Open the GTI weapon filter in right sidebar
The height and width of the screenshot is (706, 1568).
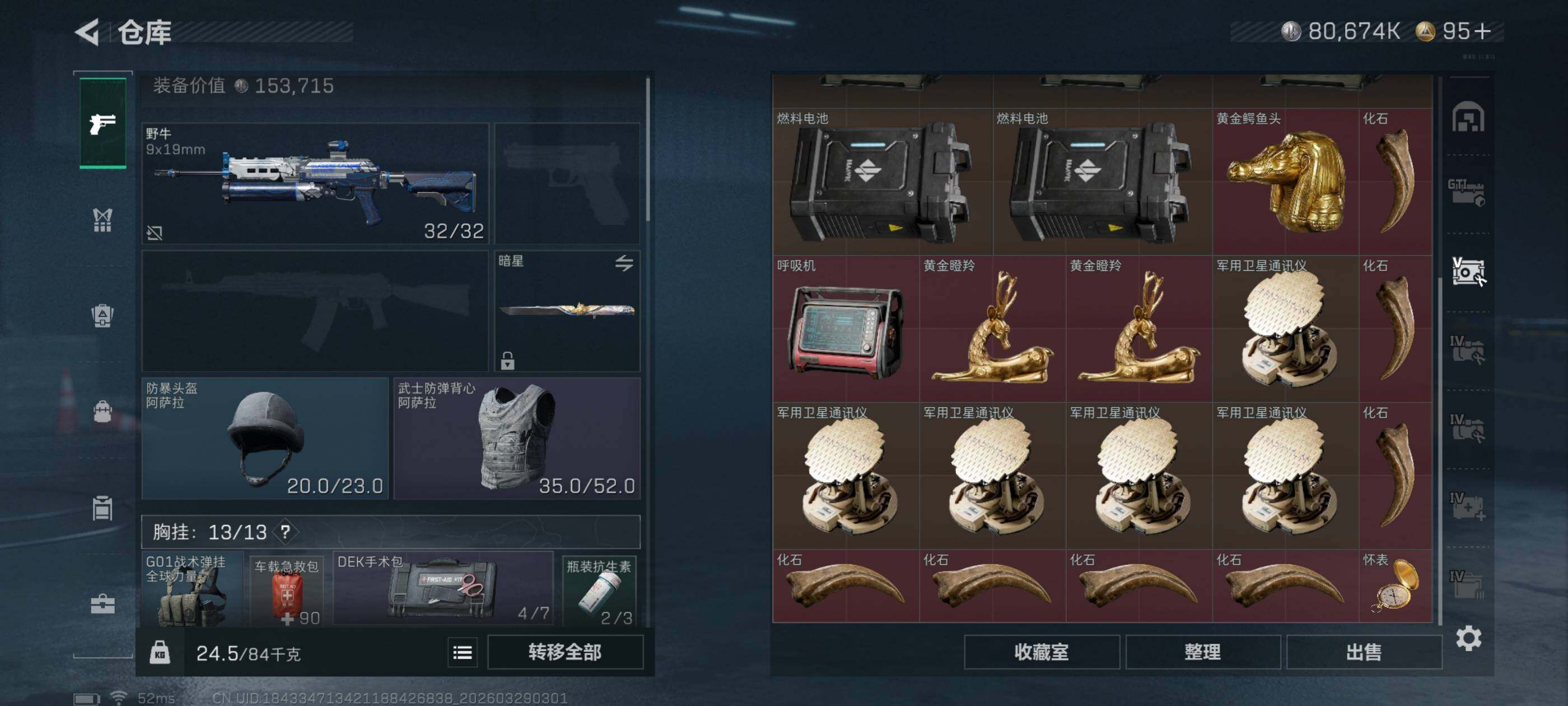1467,193
